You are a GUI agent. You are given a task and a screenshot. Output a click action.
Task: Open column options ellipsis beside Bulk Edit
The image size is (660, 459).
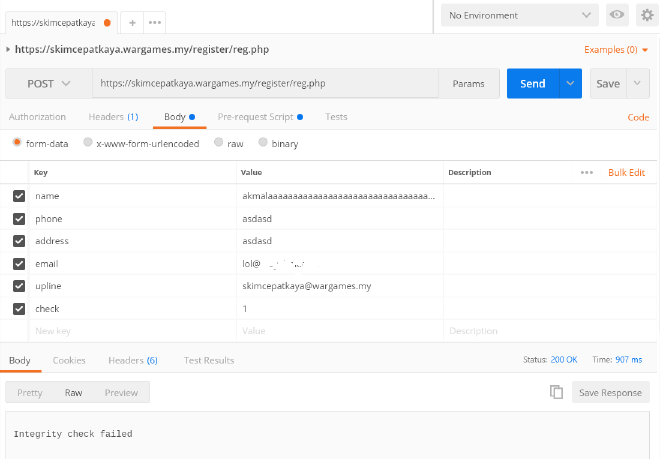tap(587, 173)
